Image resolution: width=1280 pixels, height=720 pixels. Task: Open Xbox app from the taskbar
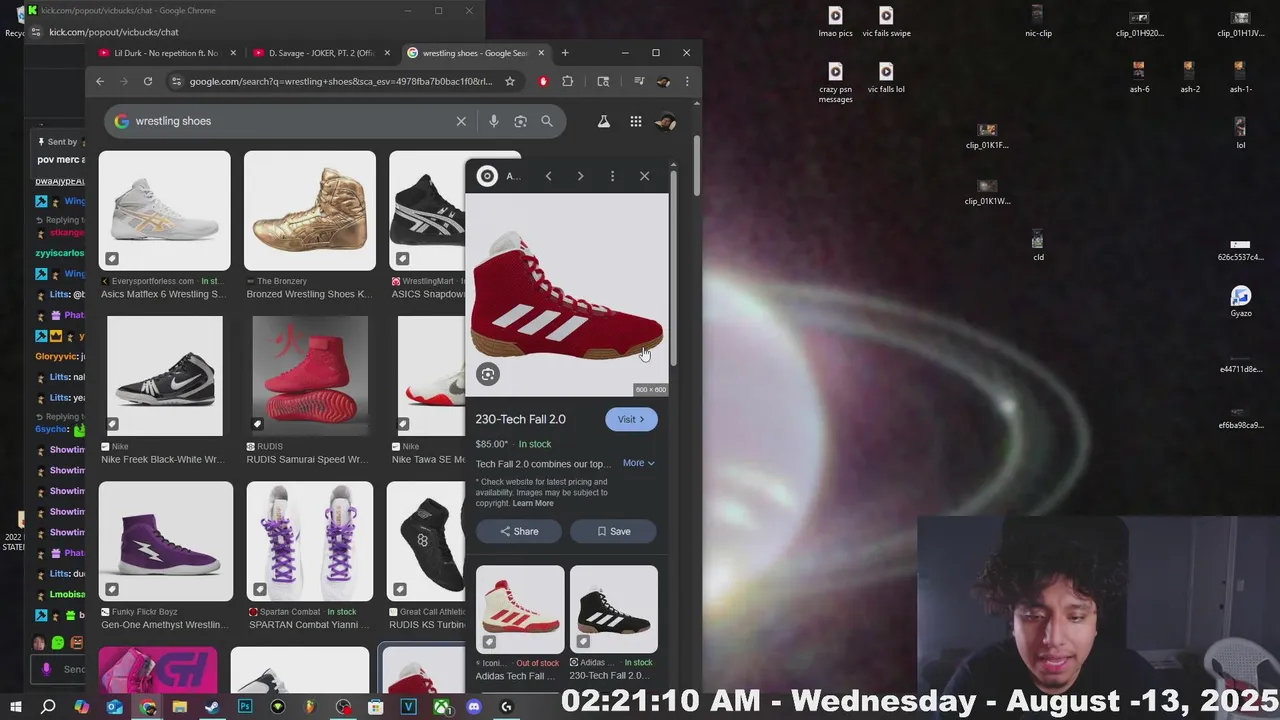pos(441,707)
